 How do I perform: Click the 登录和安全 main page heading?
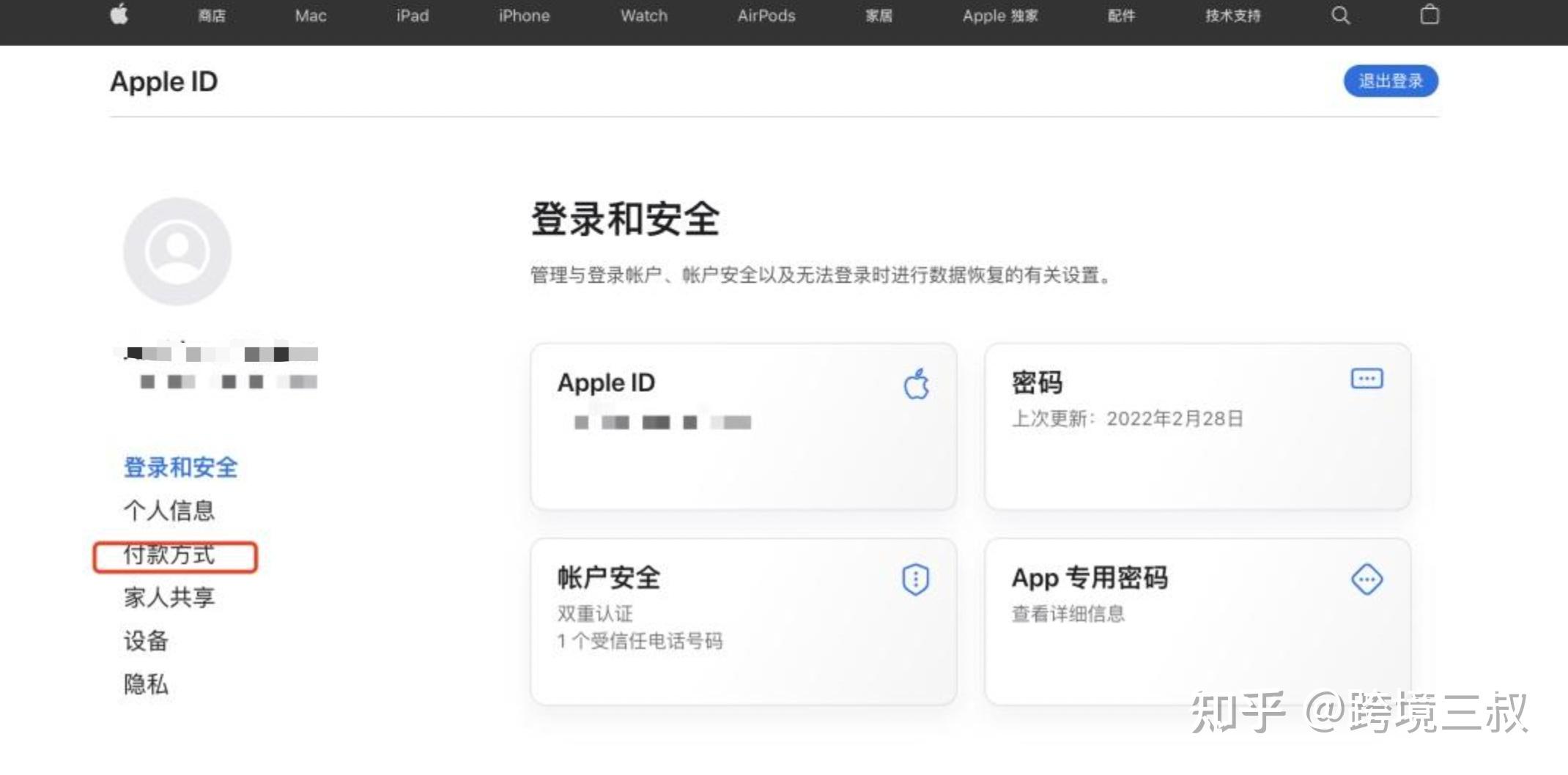[x=625, y=219]
